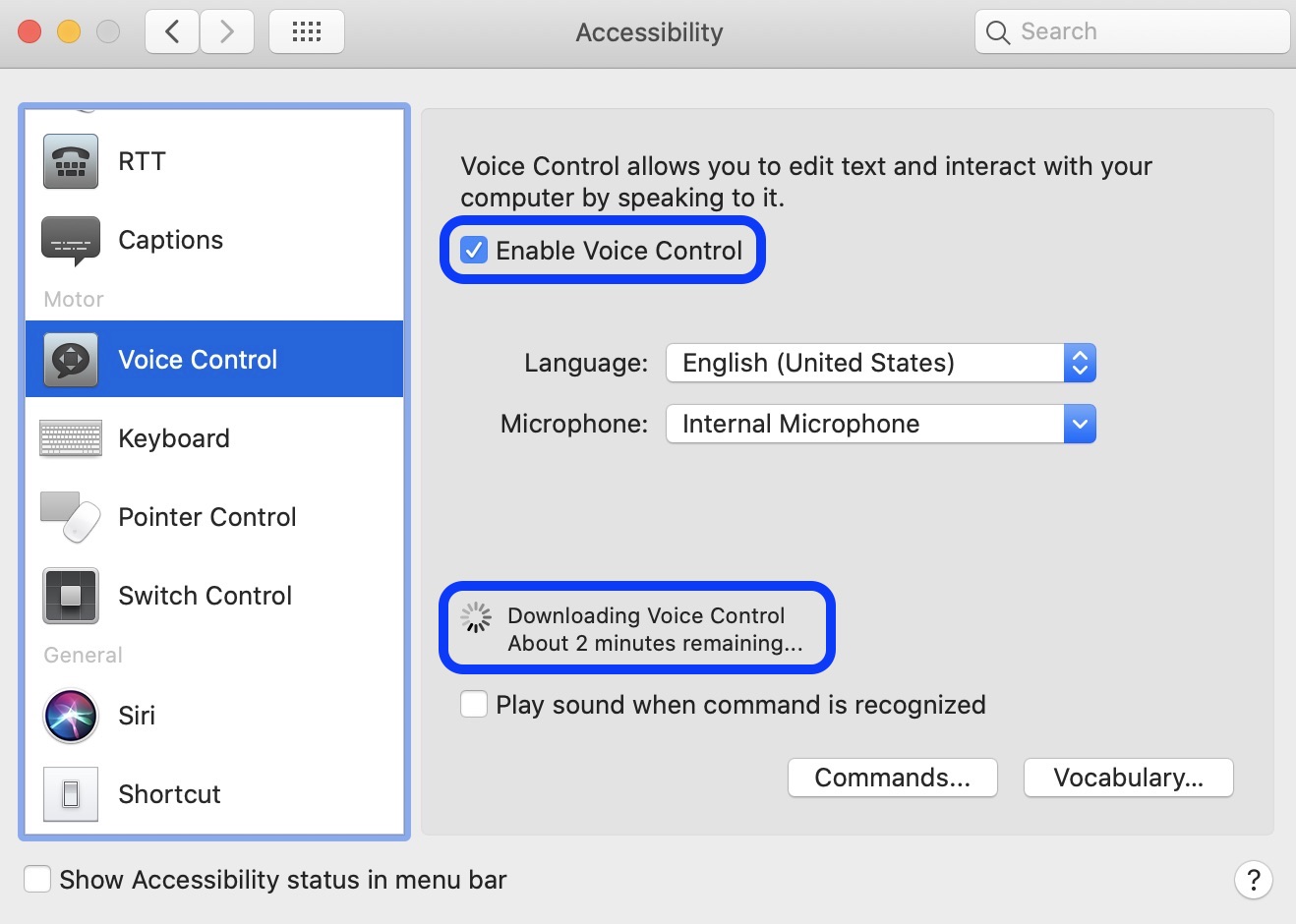The image size is (1296, 924).
Task: Navigate forward with the right arrow
Action: [x=227, y=30]
